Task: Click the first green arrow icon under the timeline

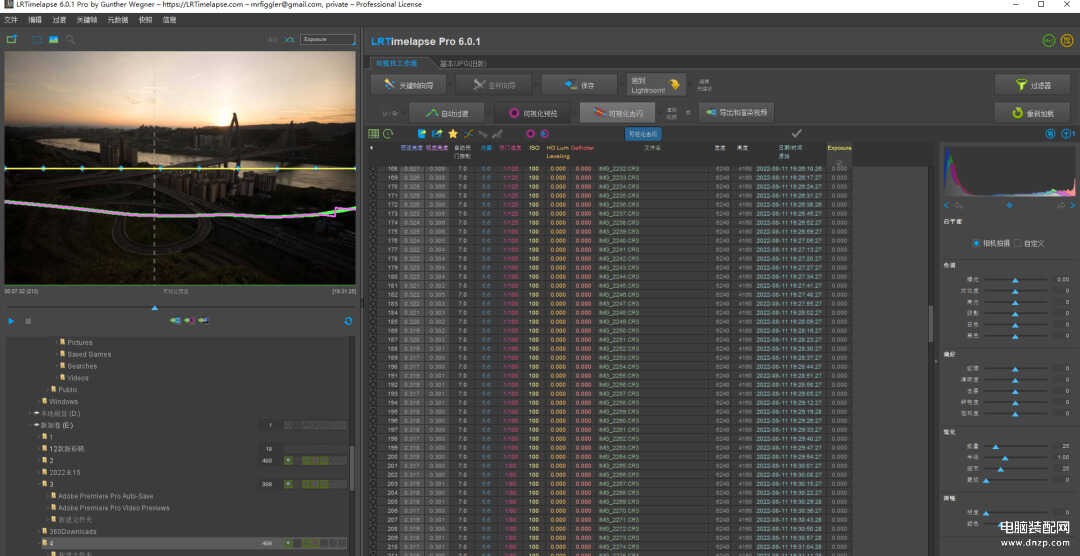Action: click(x=175, y=320)
